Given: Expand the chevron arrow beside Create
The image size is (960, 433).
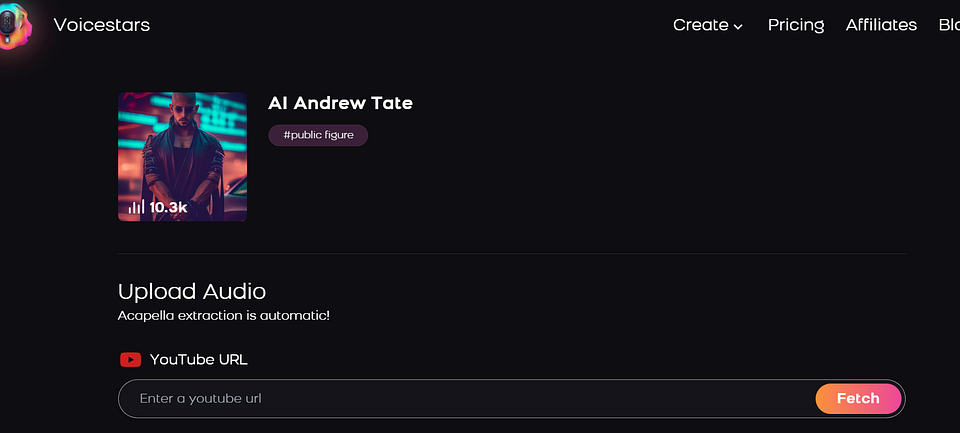Looking at the screenshot, I should (738, 26).
